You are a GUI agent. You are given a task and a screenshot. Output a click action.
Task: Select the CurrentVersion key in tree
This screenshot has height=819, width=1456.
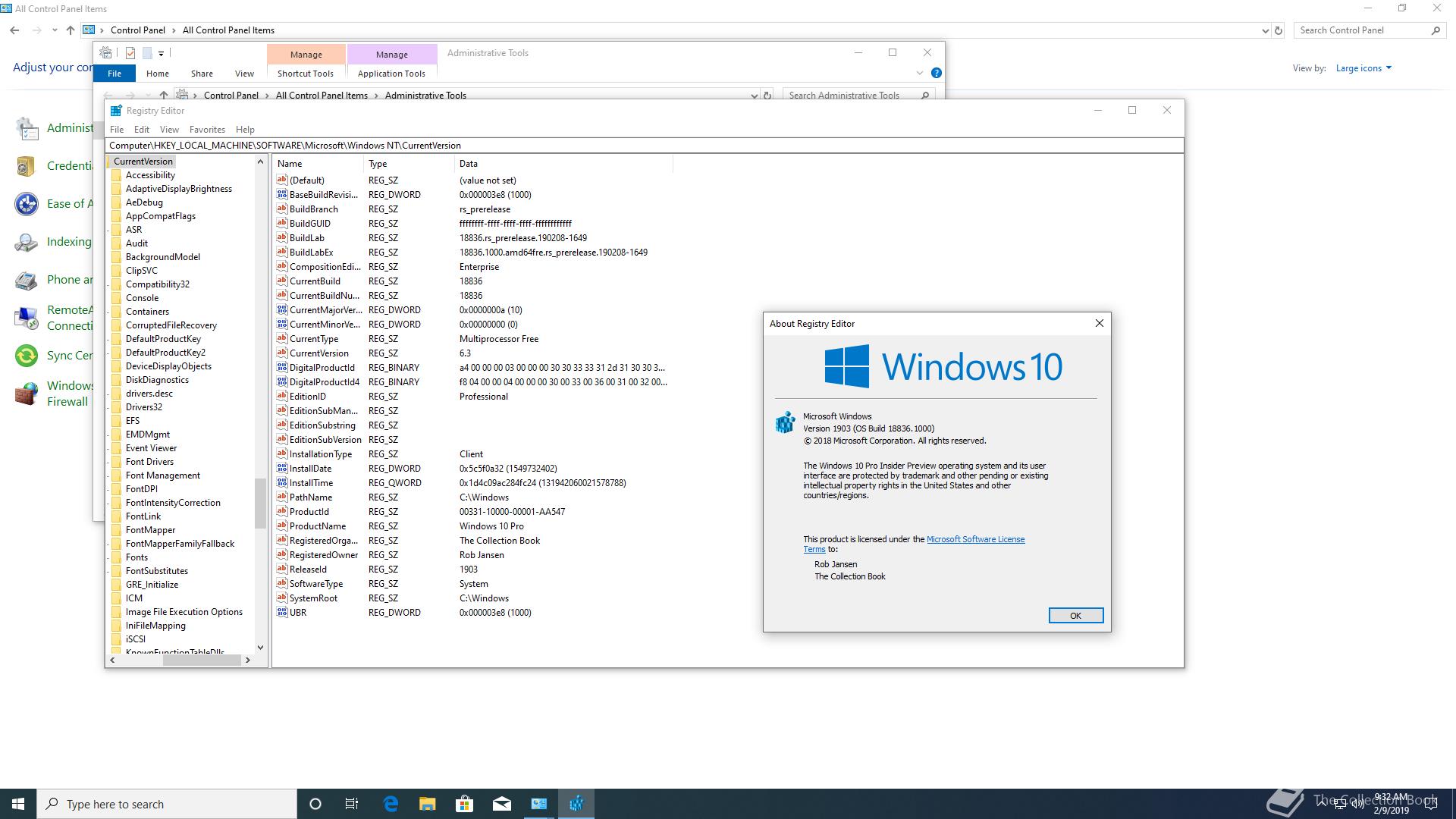pyautogui.click(x=143, y=162)
